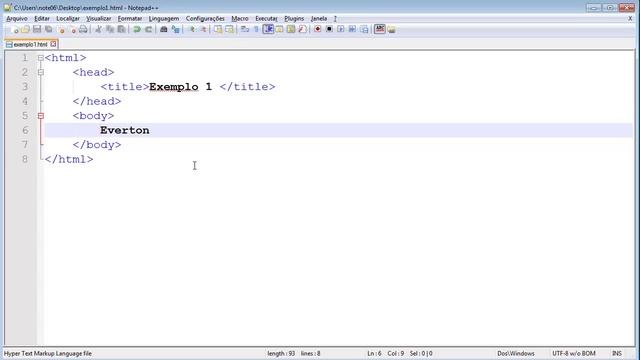Click the Open file toolbar icon
The width and height of the screenshot is (640, 360).
pos(26,29)
